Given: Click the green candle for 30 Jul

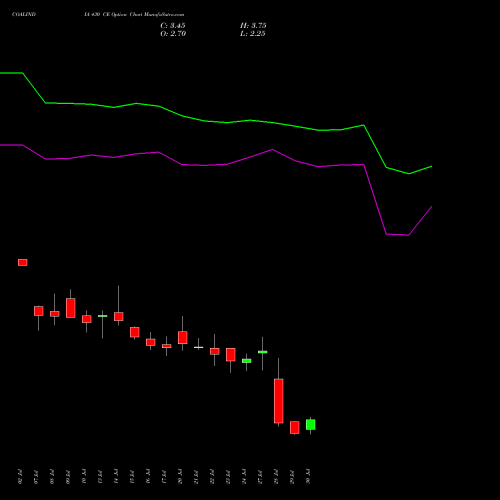Looking at the screenshot, I should pyautogui.click(x=311, y=425).
